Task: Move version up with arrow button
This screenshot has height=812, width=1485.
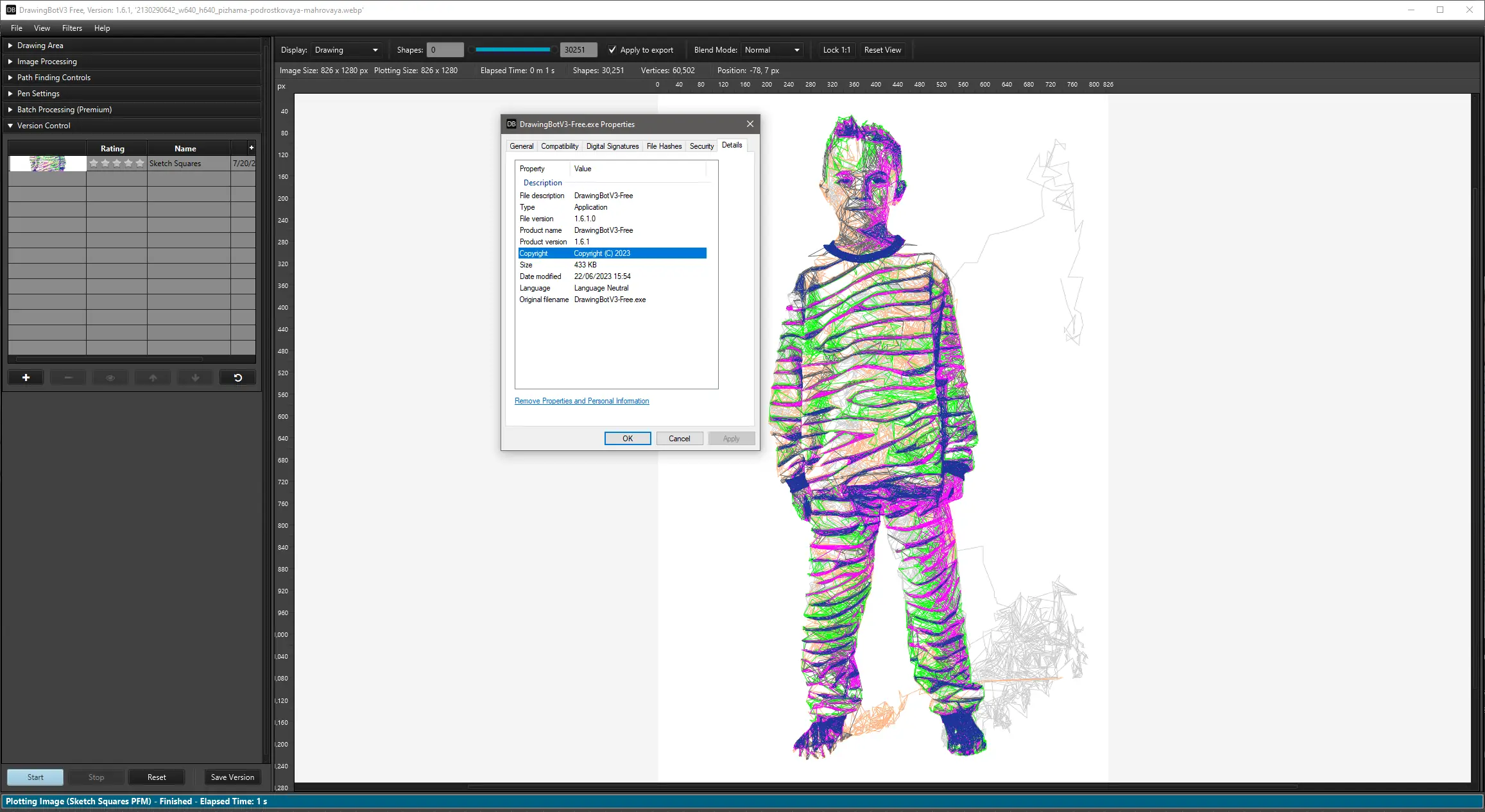Action: coord(153,378)
